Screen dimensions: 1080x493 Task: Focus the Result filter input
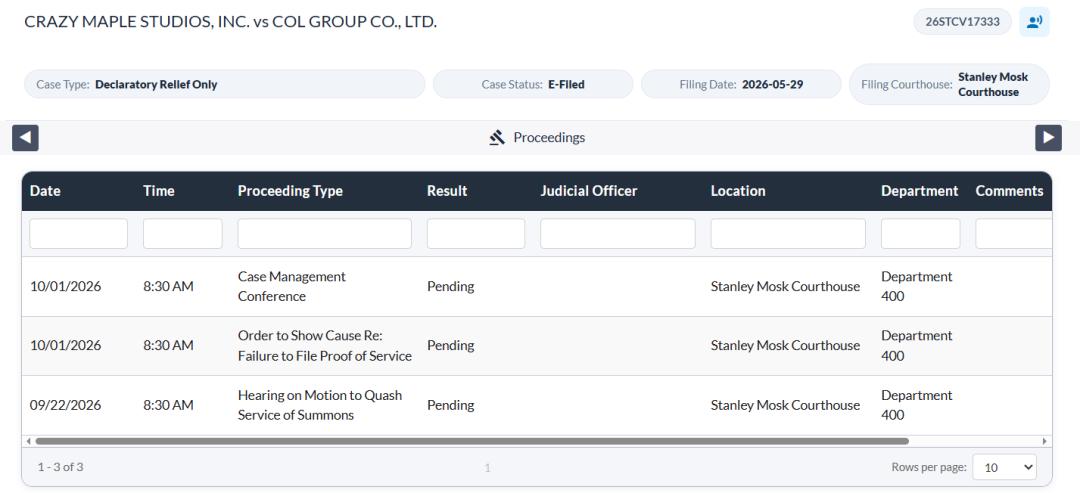[x=476, y=233]
